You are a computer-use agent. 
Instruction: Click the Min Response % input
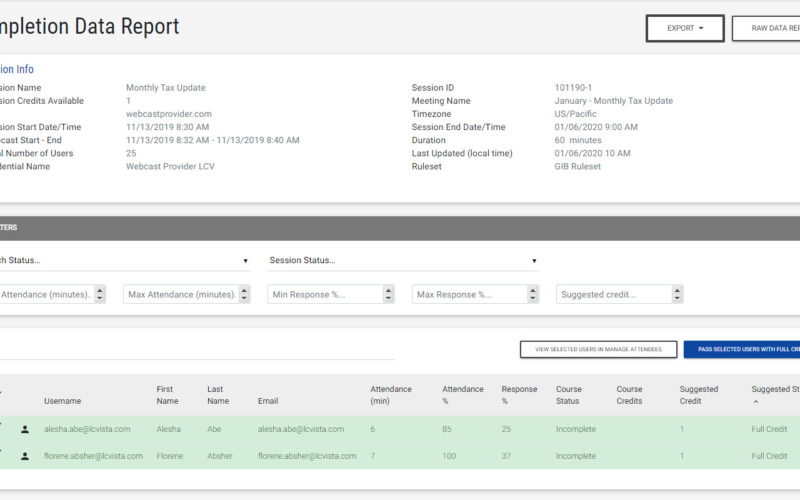[x=325, y=294]
